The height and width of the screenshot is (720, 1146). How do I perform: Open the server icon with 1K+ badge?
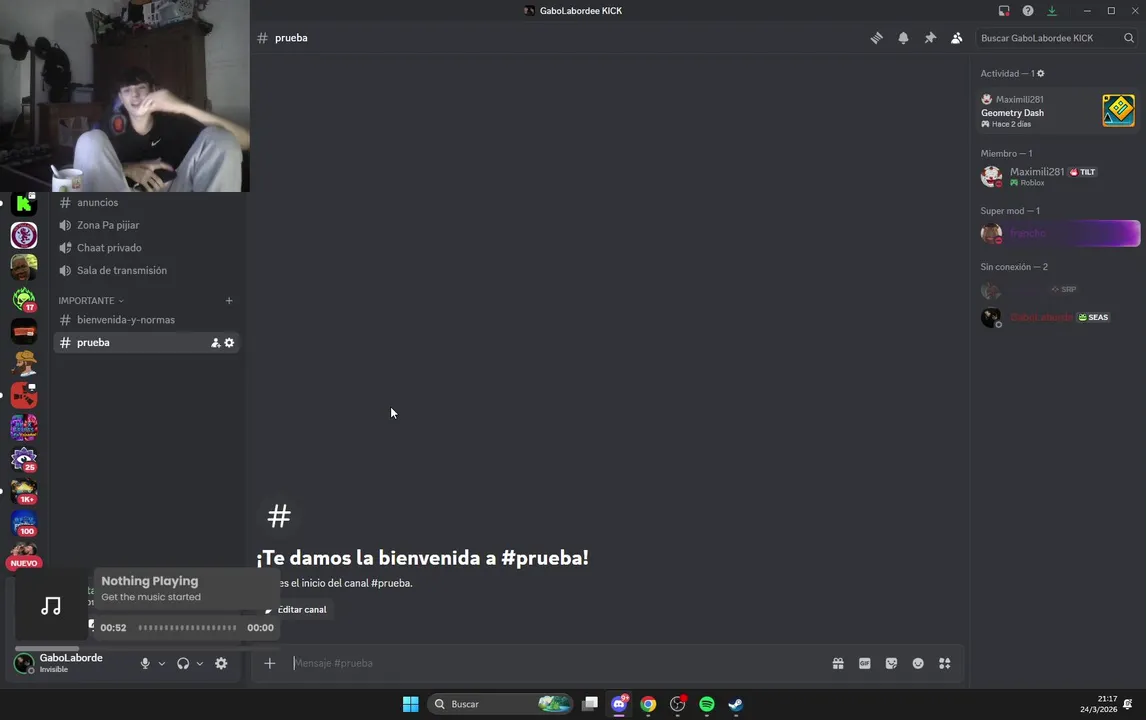click(24, 491)
